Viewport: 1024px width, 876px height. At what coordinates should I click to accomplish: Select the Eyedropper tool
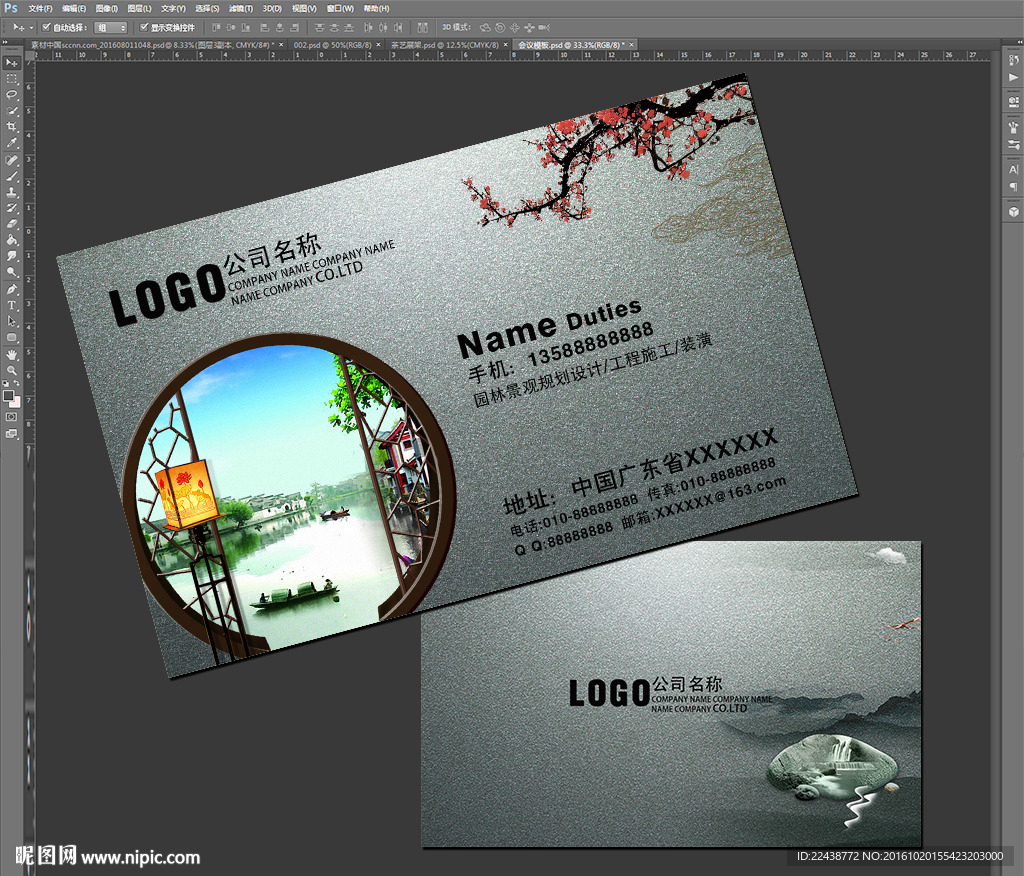pos(11,143)
